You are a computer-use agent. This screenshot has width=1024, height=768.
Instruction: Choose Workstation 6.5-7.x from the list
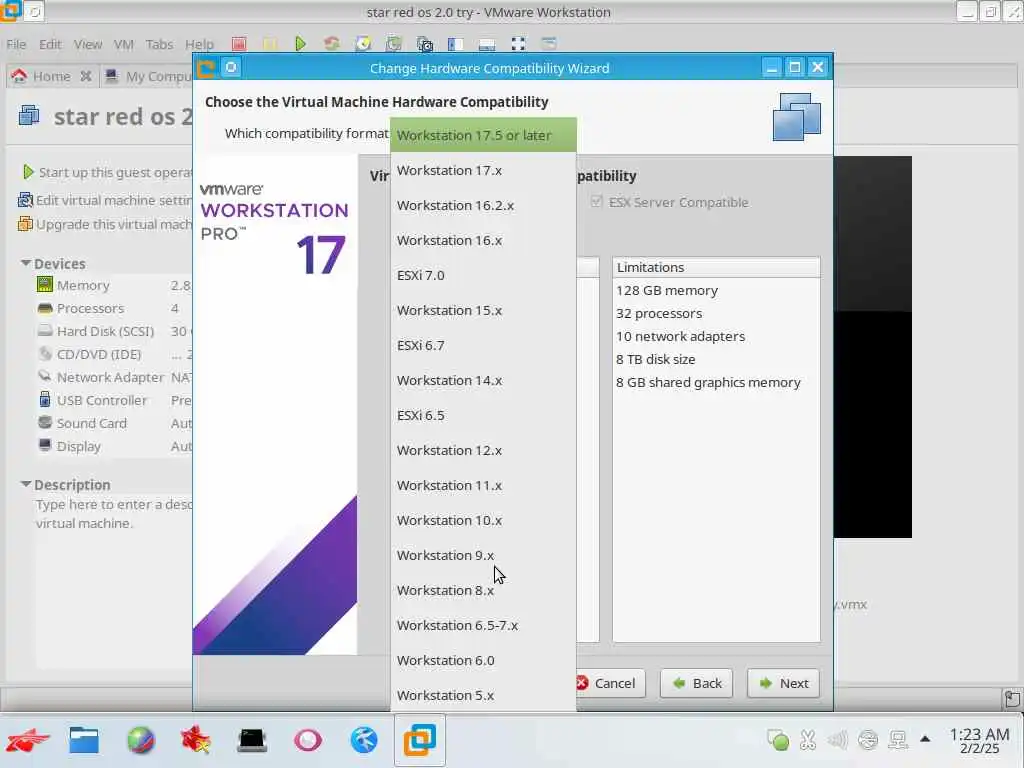(x=483, y=626)
